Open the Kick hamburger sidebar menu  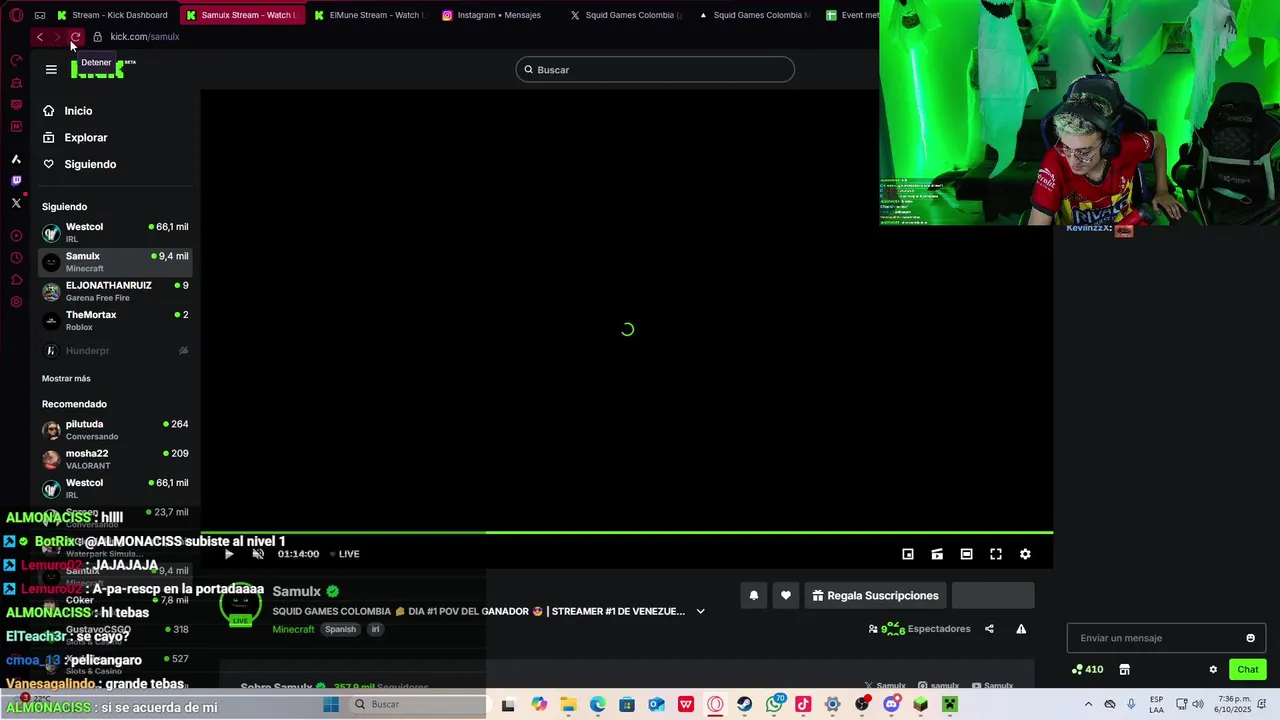51,70
